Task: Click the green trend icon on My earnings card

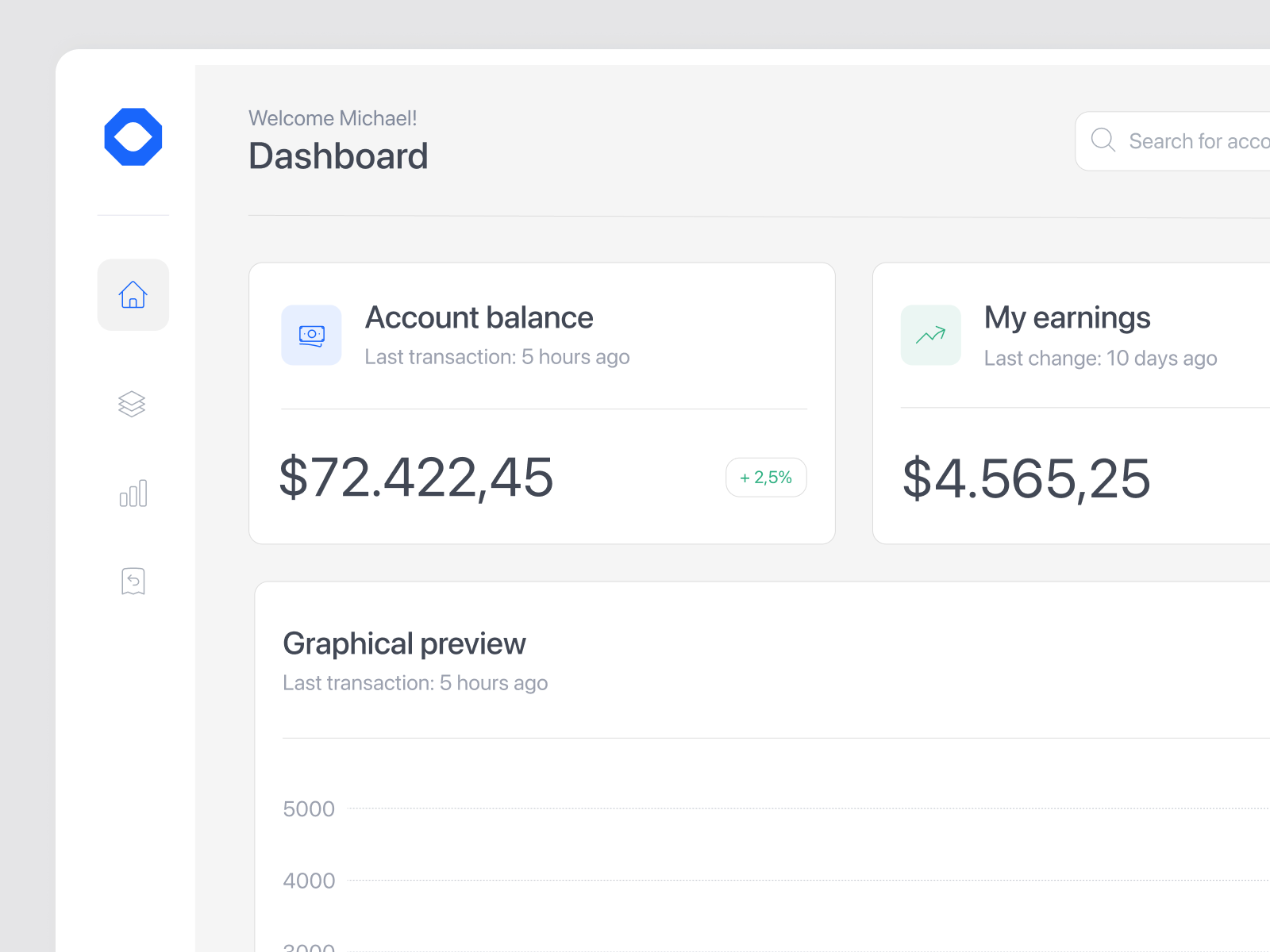Action: point(929,335)
